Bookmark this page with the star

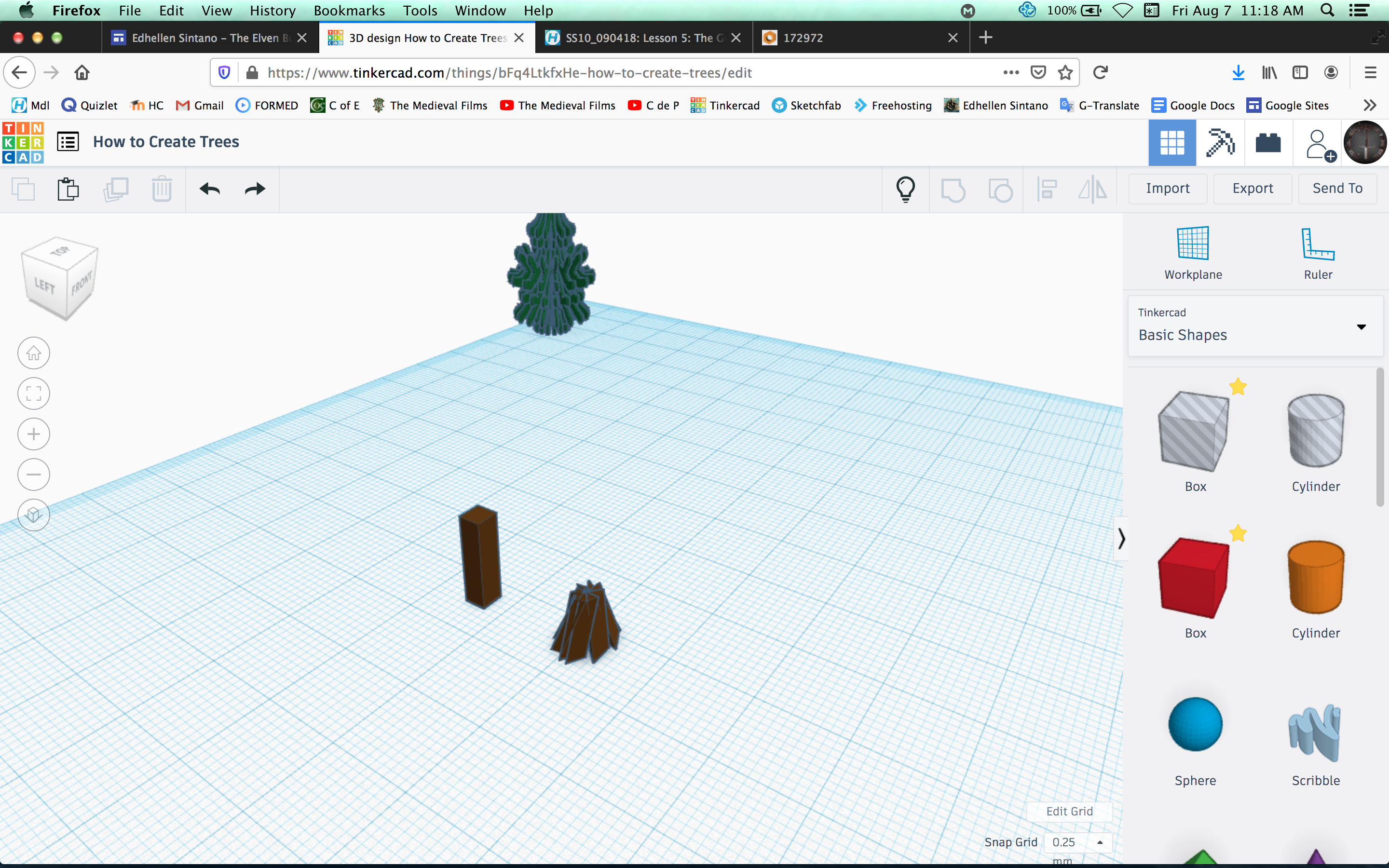(1065, 72)
